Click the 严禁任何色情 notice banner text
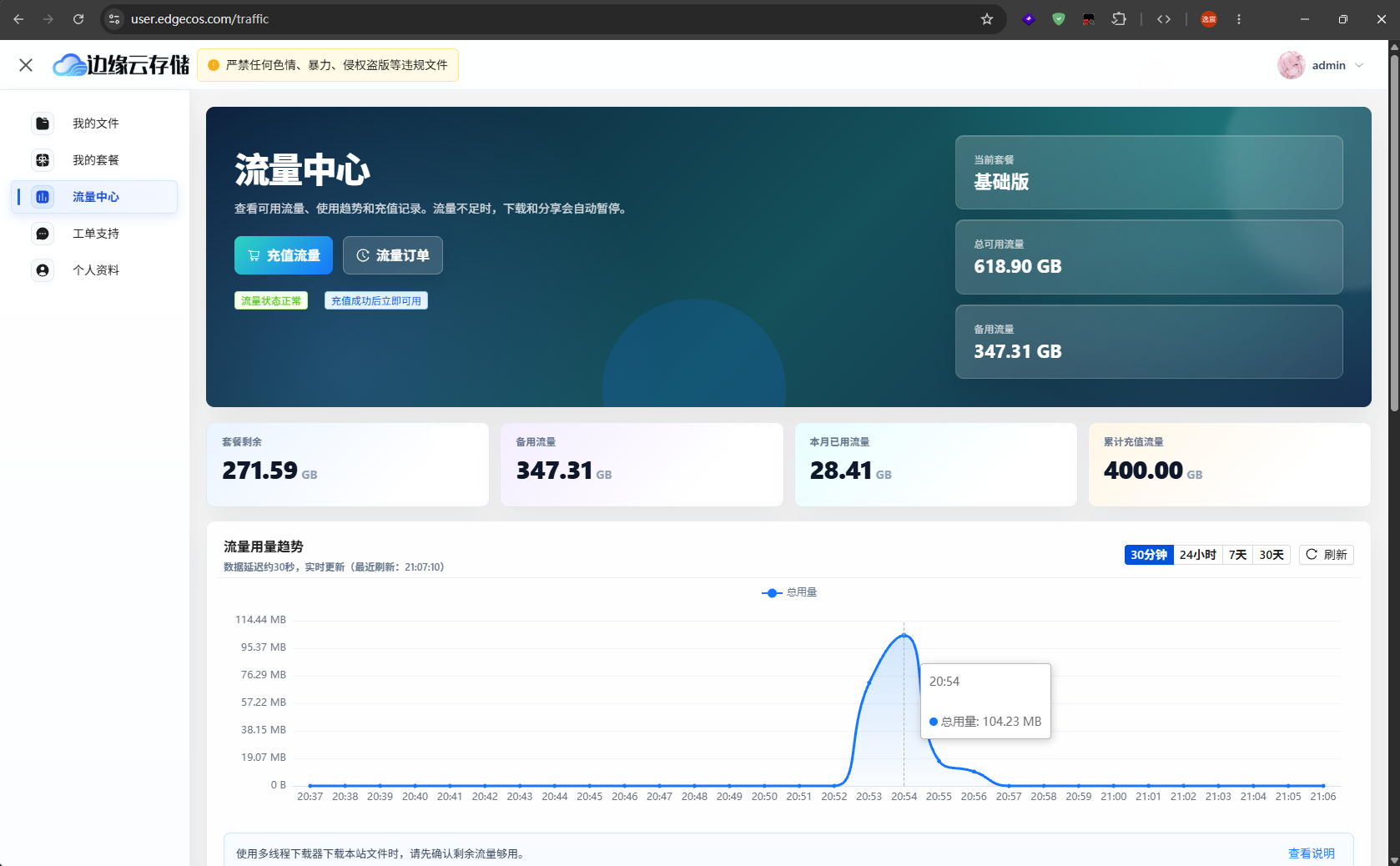Viewport: 1400px width, 866px height. (337, 65)
